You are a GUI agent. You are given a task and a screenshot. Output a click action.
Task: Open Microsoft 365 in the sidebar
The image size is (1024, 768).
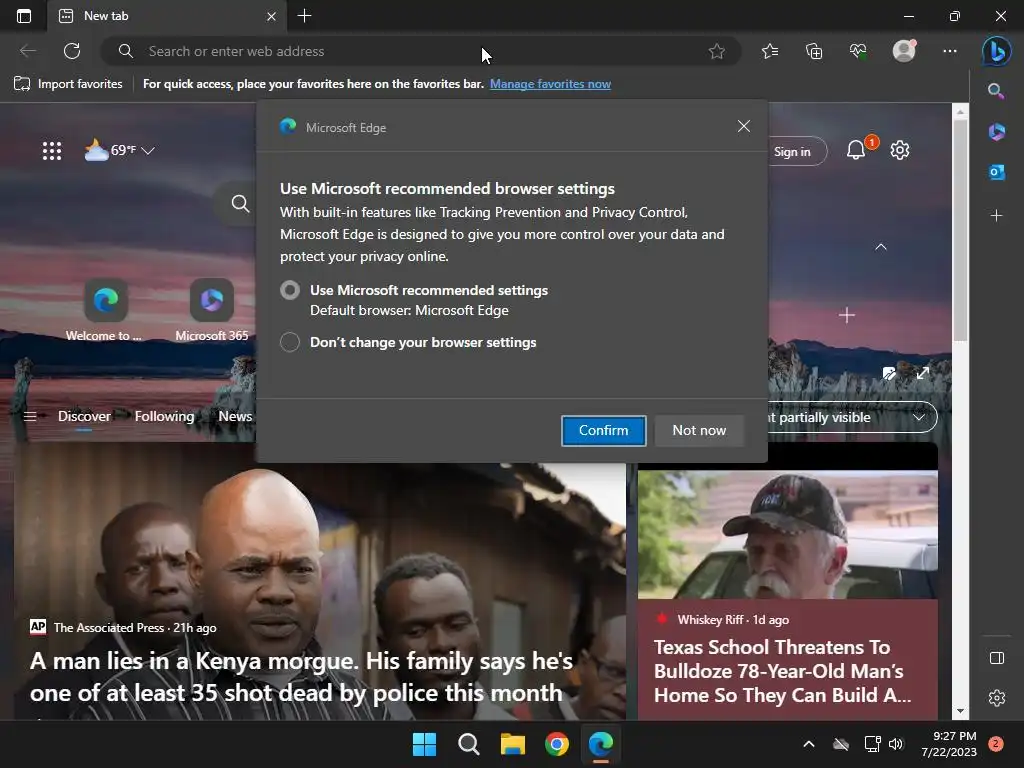pyautogui.click(x=997, y=131)
